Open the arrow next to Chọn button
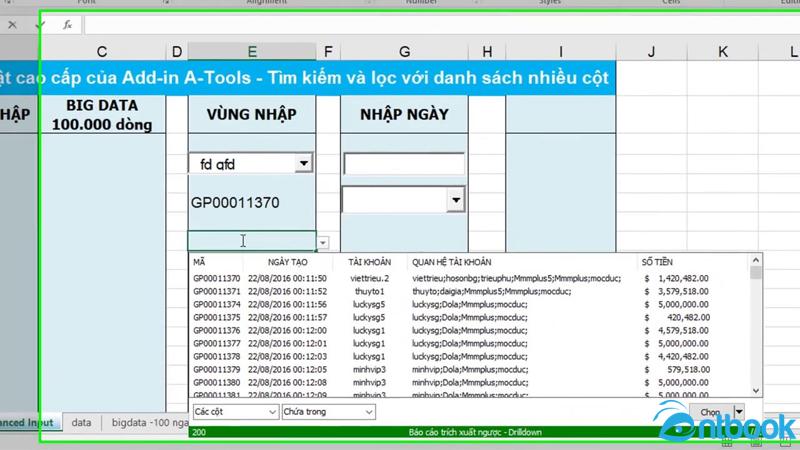Viewport: 800px width, 450px height. (739, 411)
